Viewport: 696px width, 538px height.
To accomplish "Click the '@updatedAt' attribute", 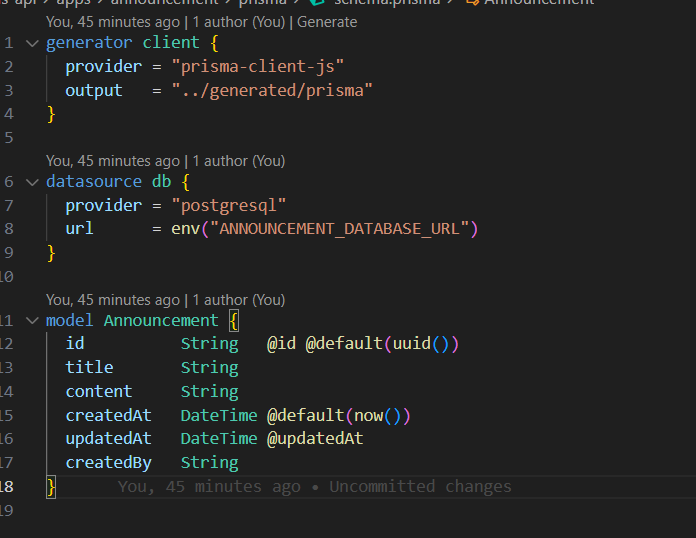I will (x=315, y=439).
